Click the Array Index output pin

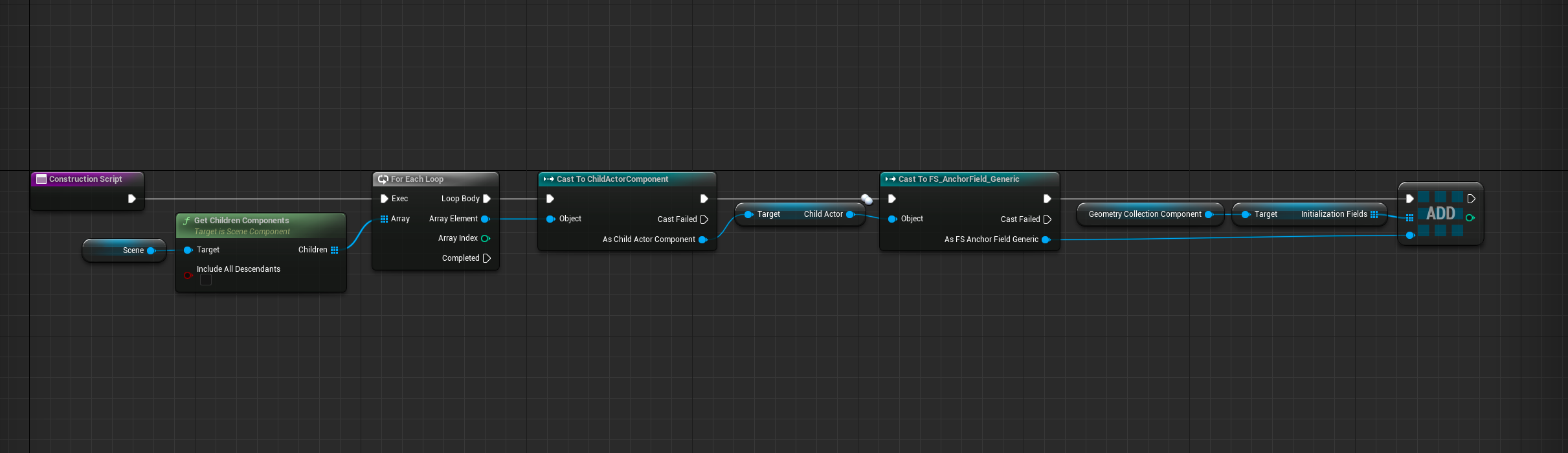[x=485, y=238]
